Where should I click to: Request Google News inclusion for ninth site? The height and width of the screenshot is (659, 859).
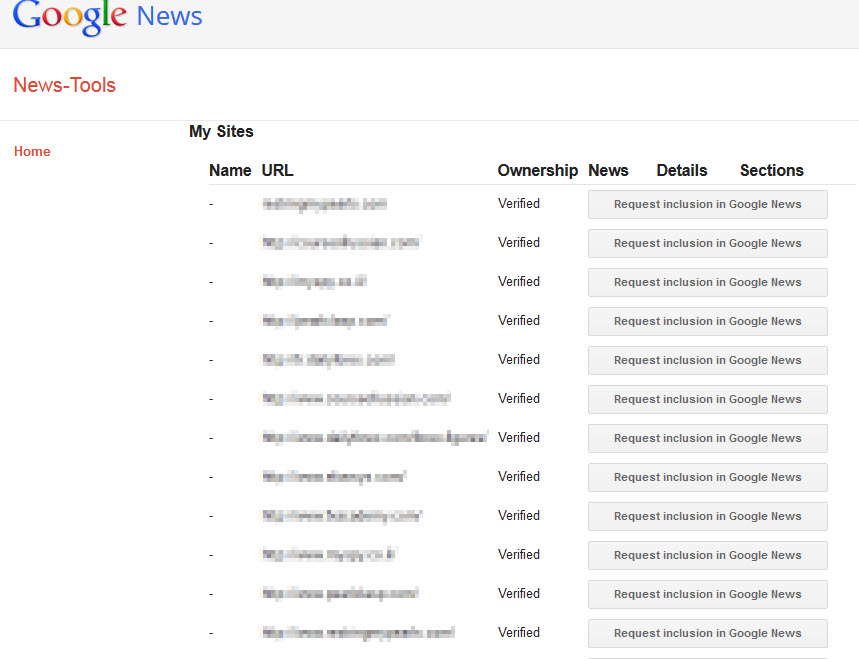(x=708, y=516)
